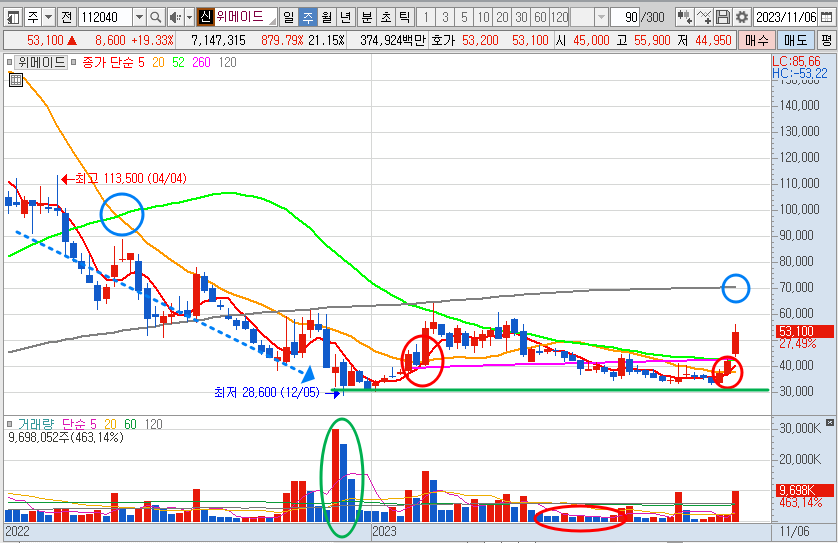The image size is (838, 543).
Task: Choose the 60 interval button
Action: click(540, 18)
